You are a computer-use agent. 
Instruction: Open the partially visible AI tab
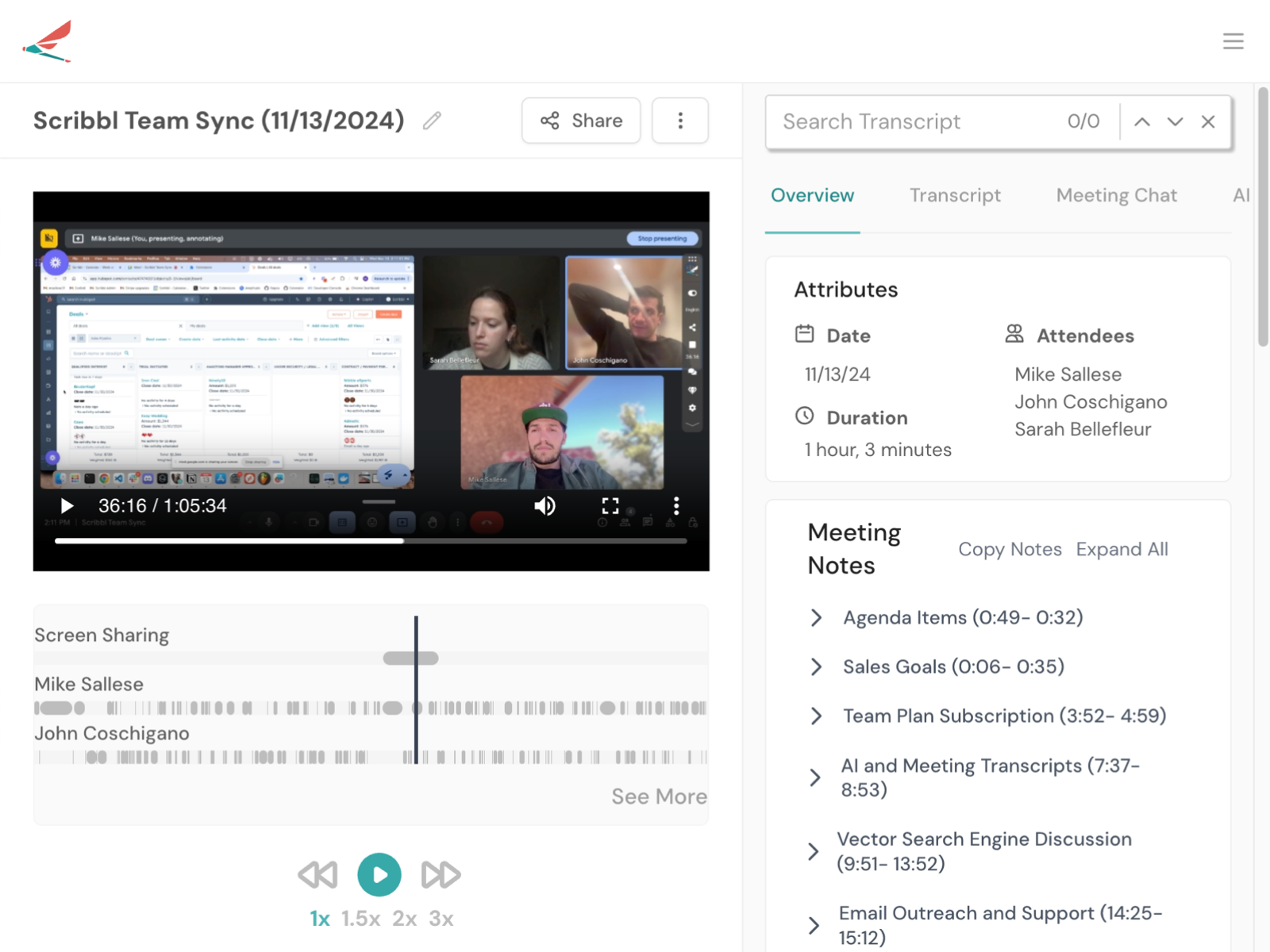tap(1241, 195)
